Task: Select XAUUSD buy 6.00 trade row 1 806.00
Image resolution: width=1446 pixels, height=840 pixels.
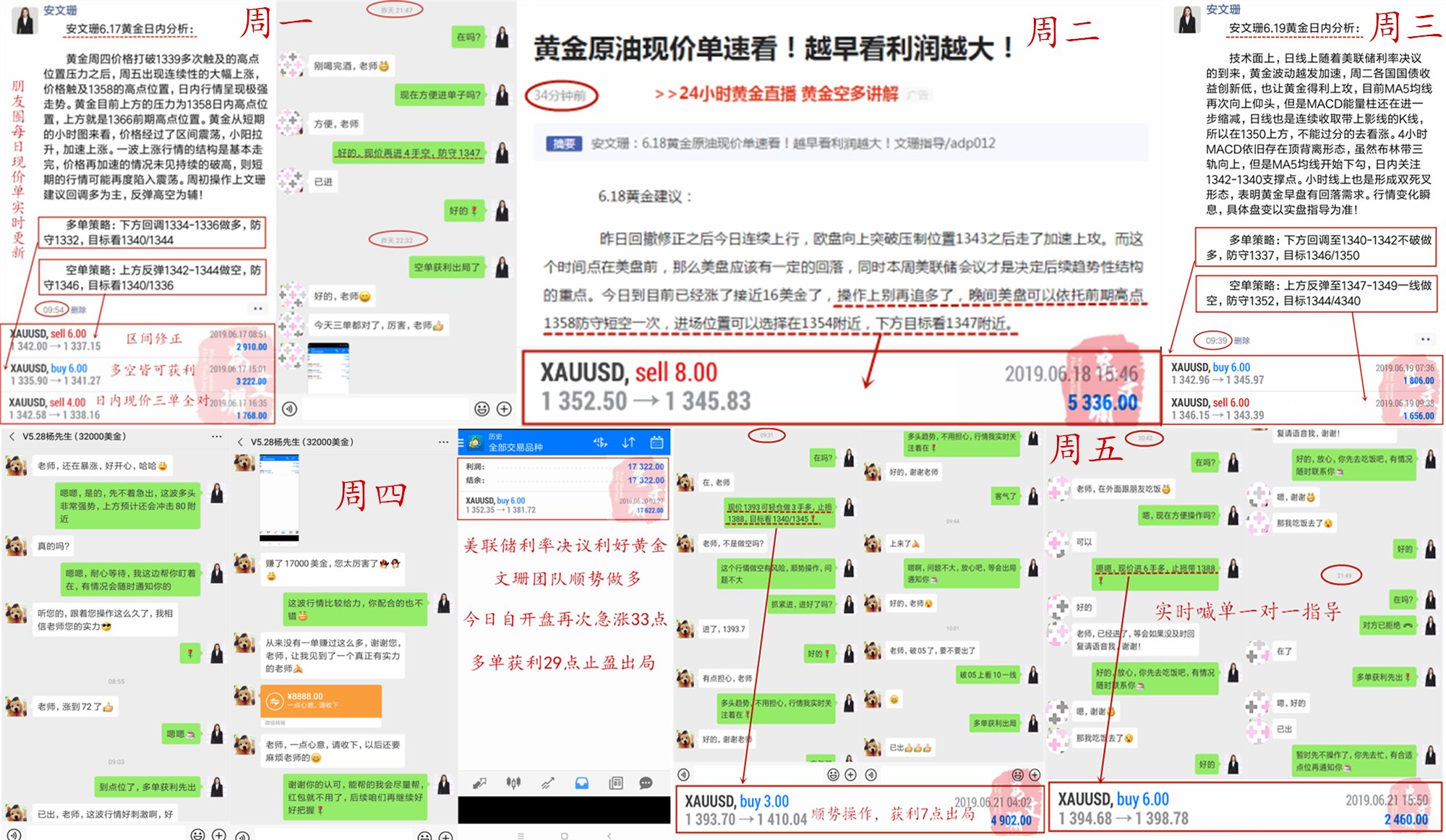Action: (1302, 374)
